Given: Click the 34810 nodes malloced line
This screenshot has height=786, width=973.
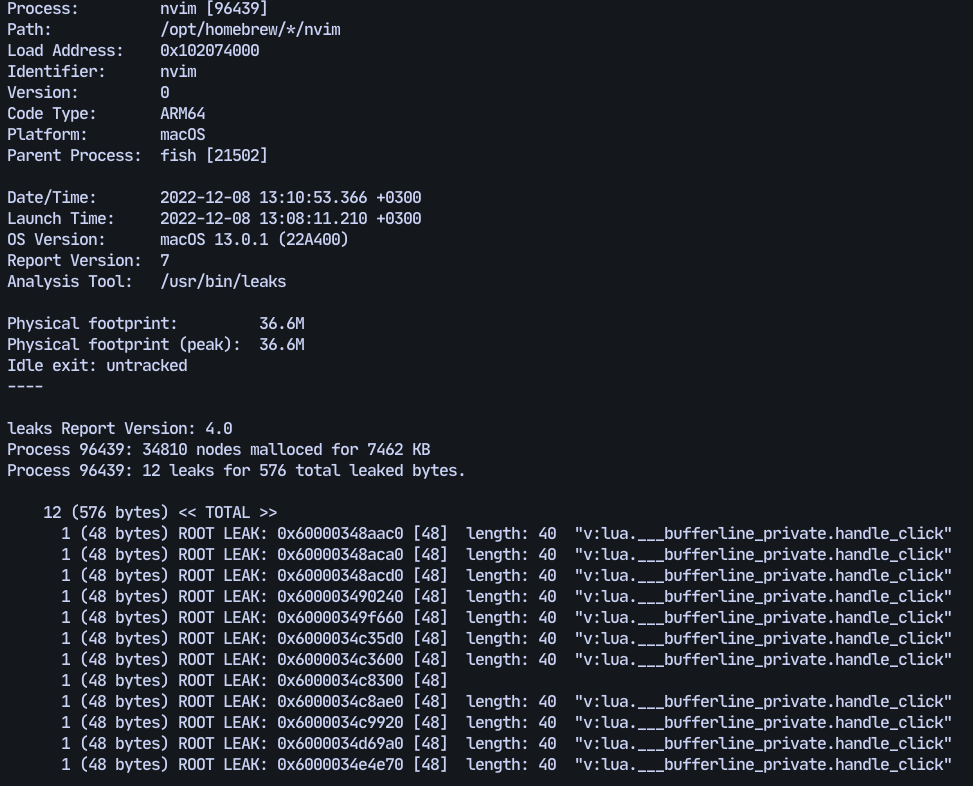Looking at the screenshot, I should (x=218, y=450).
